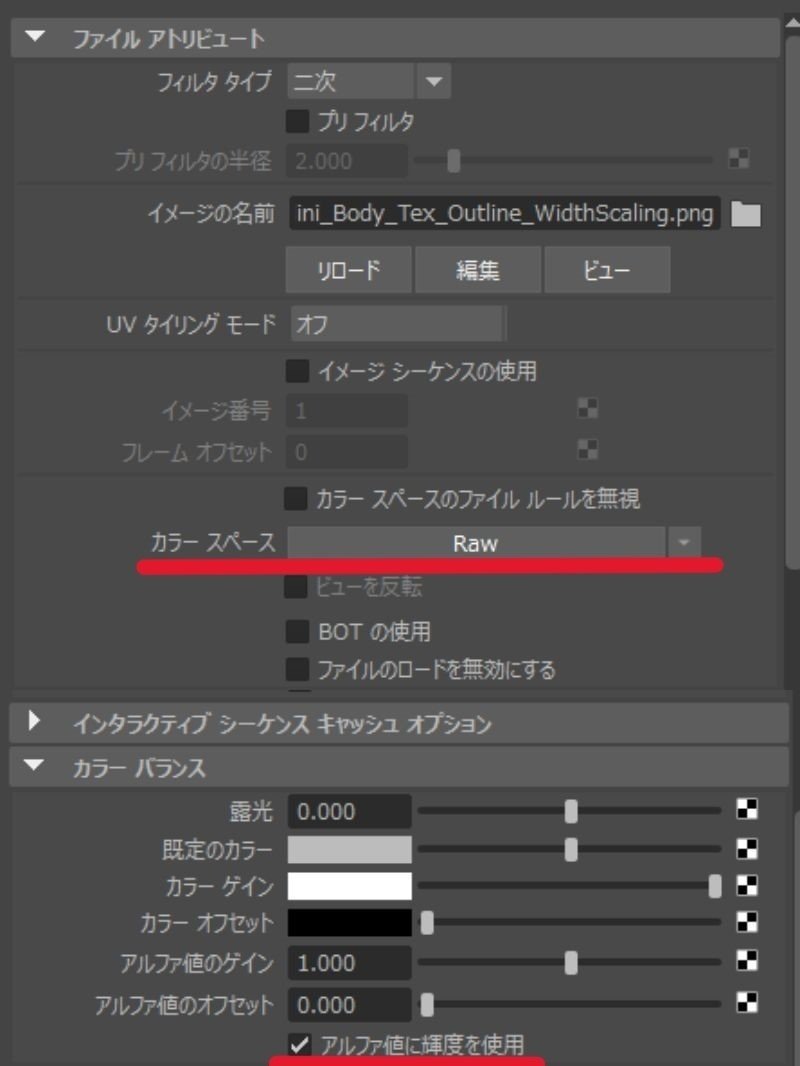This screenshot has width=800, height=1066.
Task: Open フィルタ タイプ dropdown arrow
Action: pos(434,82)
